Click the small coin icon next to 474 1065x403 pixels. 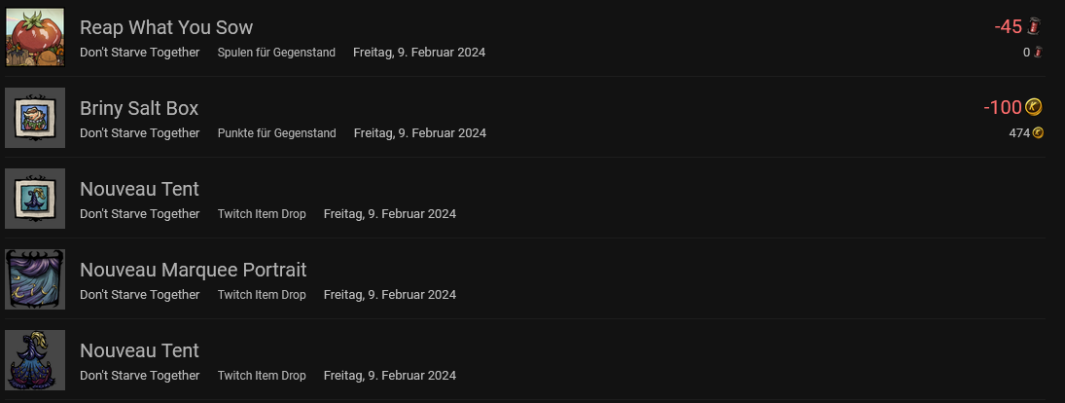coord(1038,133)
